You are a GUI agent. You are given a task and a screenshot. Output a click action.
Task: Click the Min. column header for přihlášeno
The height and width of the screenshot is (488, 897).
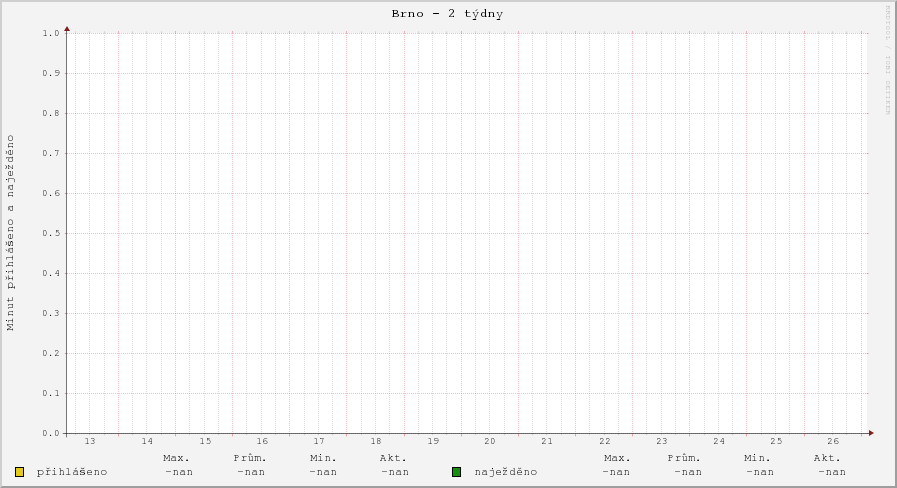(x=322, y=458)
